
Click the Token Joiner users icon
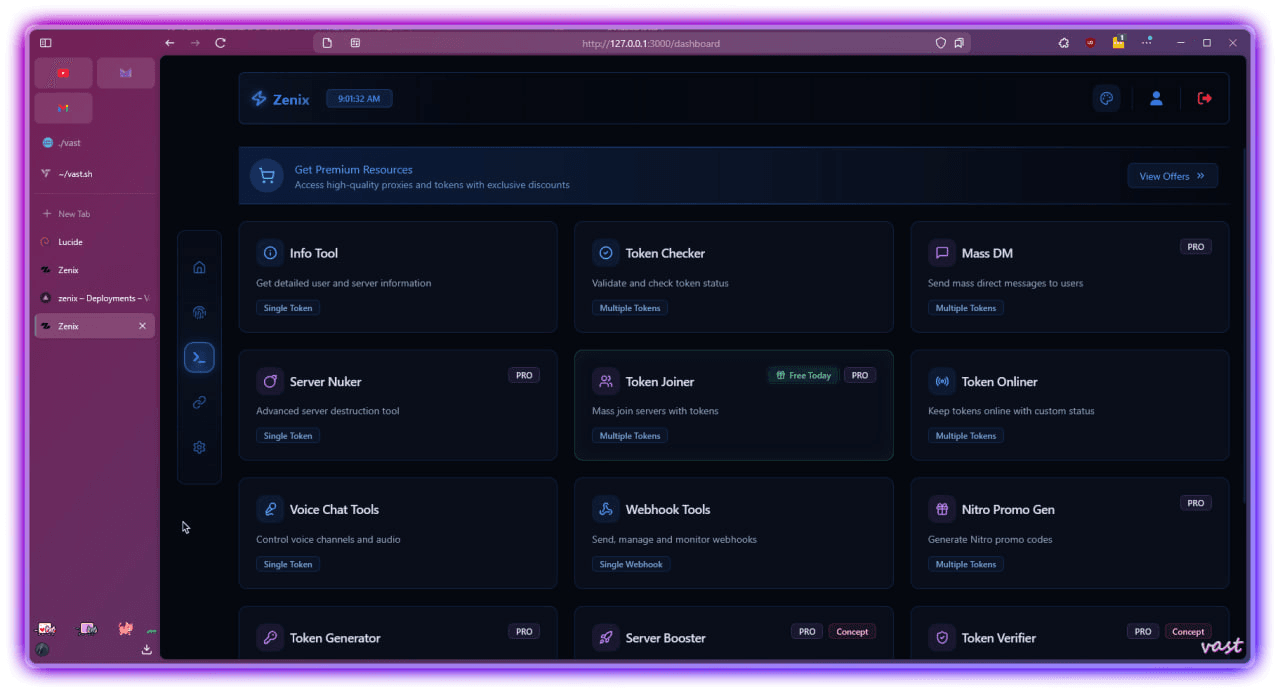pyautogui.click(x=606, y=381)
